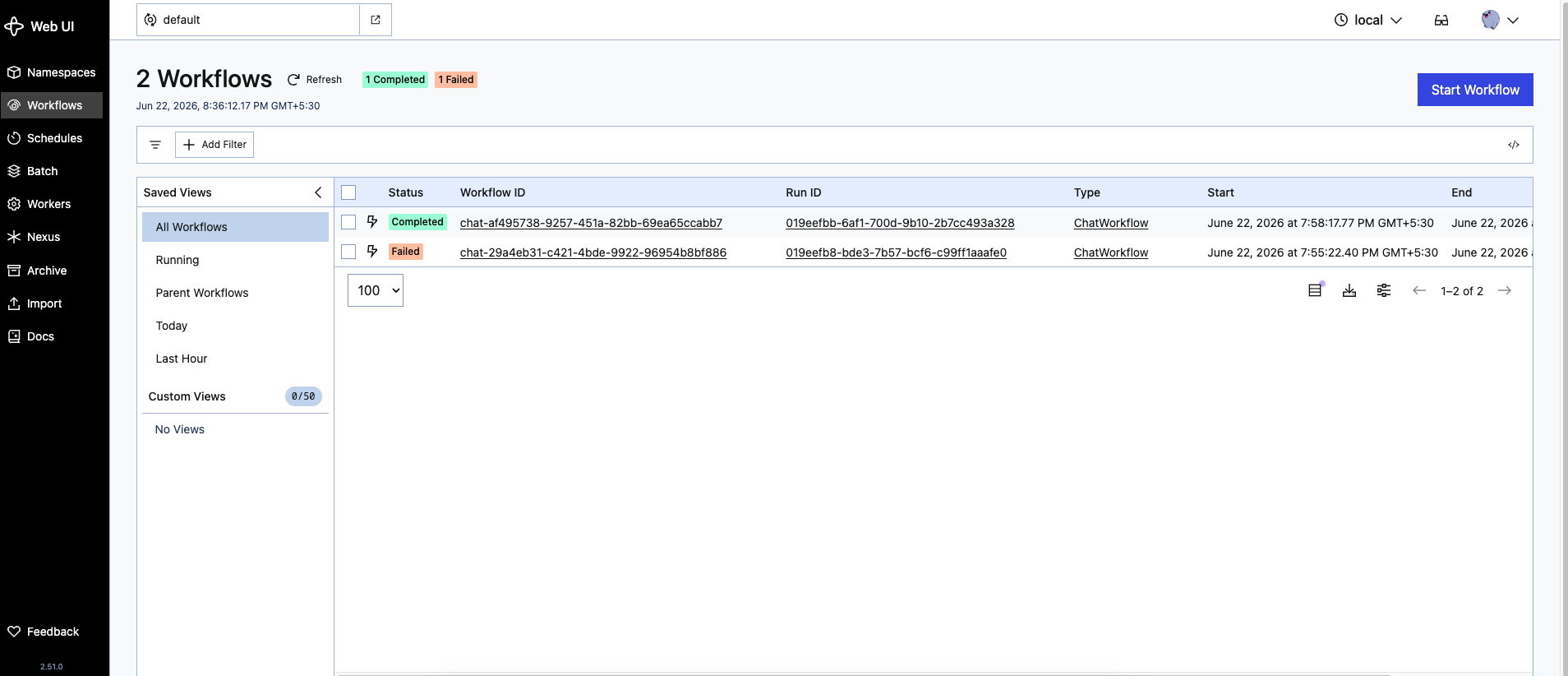1568x676 pixels.
Task: Click the Workflow ID column header
Action: click(492, 192)
